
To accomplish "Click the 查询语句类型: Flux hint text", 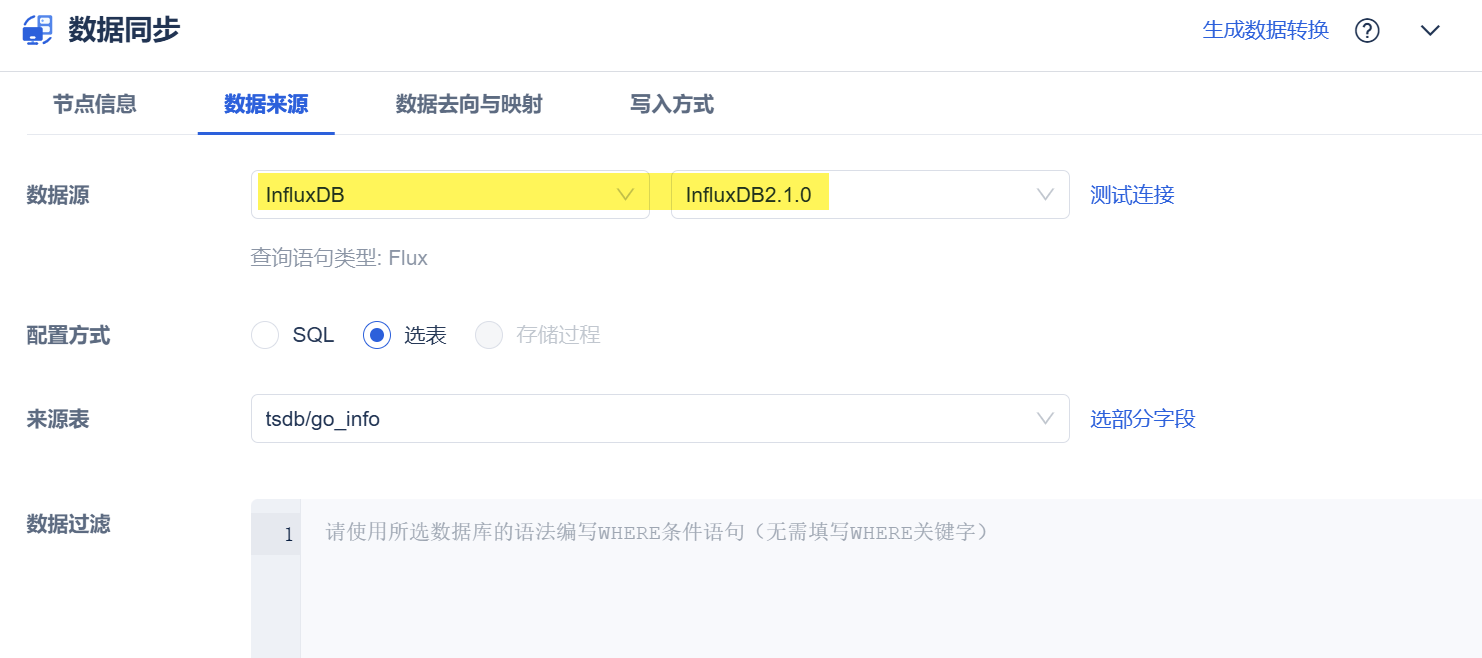I will click(339, 258).
